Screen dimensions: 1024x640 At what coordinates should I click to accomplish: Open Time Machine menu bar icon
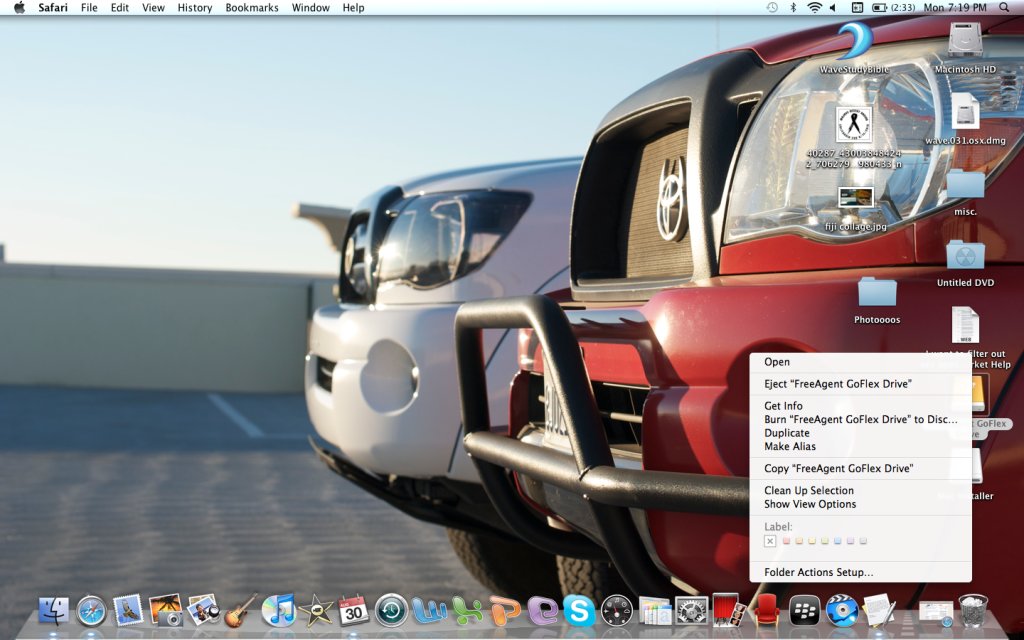(772, 7)
